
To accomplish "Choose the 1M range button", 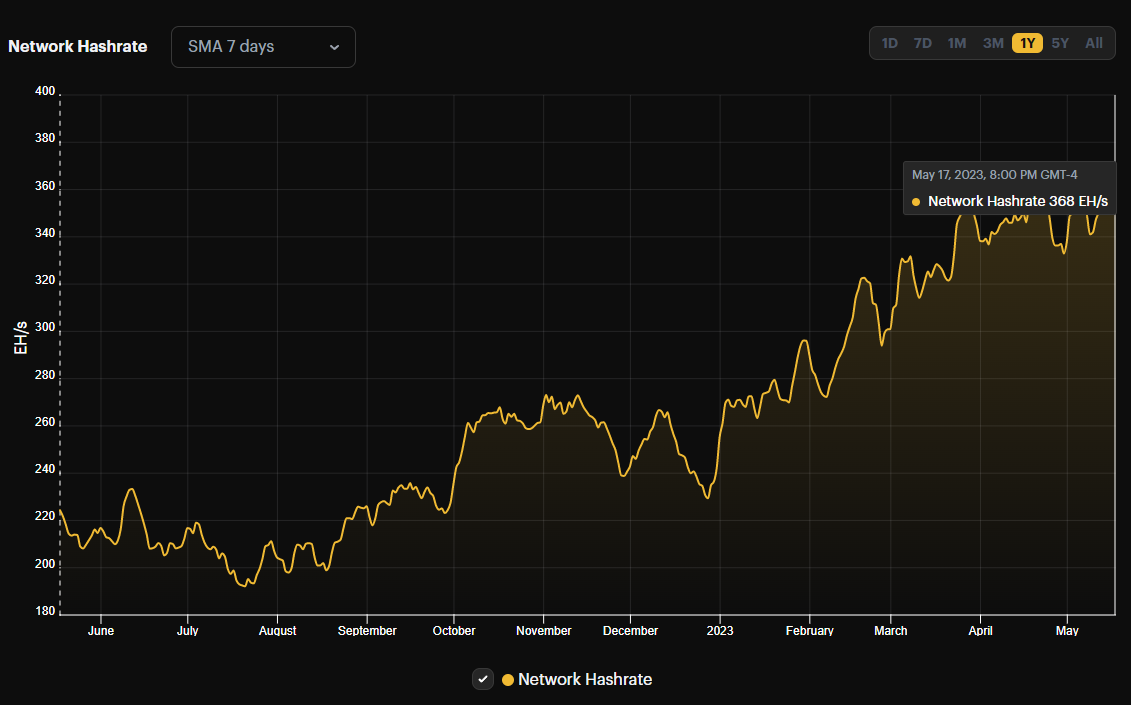I will pos(956,43).
